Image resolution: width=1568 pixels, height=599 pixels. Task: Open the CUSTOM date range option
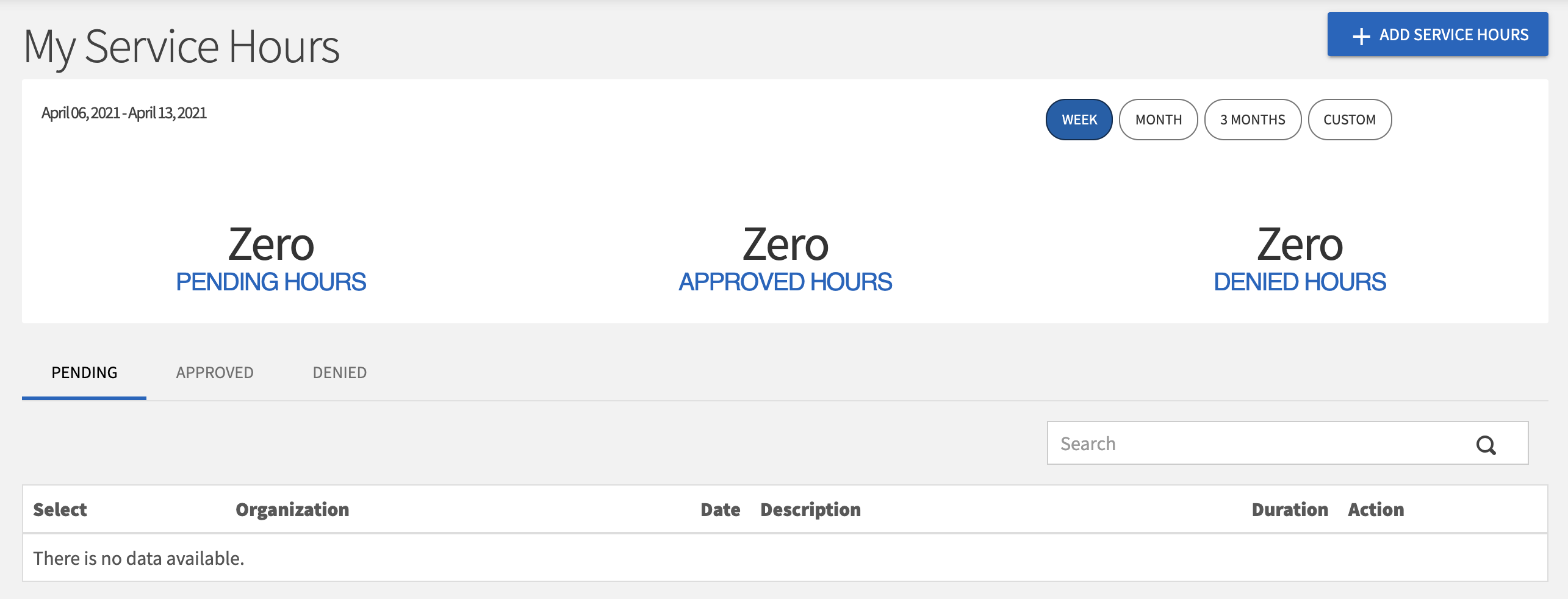point(1350,120)
